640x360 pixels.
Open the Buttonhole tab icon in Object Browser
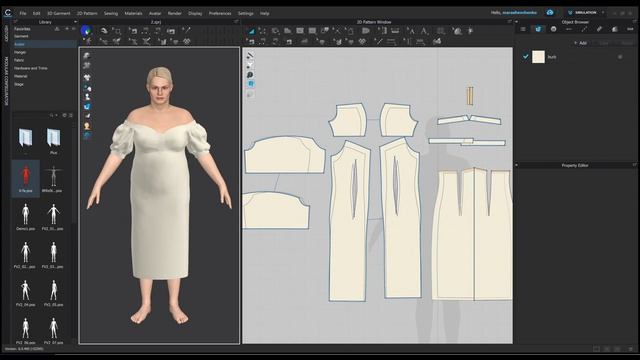[569, 29]
